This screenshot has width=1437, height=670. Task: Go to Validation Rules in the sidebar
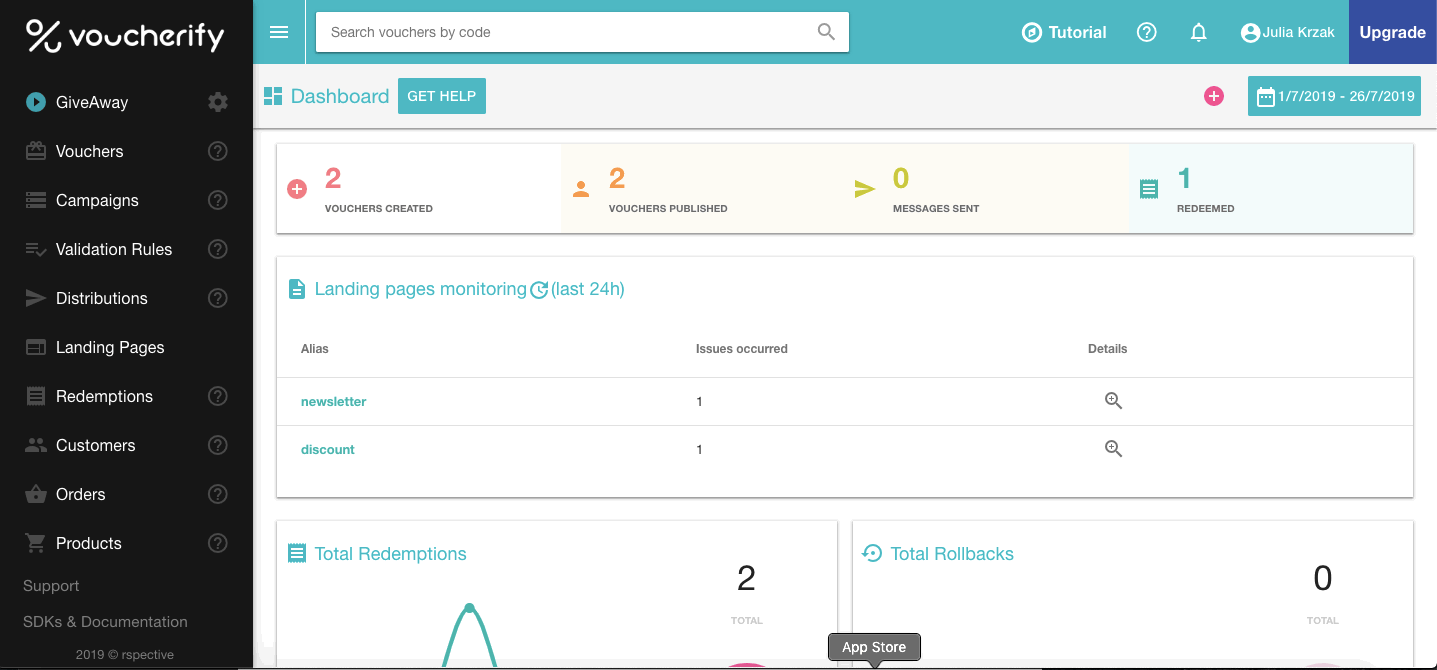coord(114,249)
